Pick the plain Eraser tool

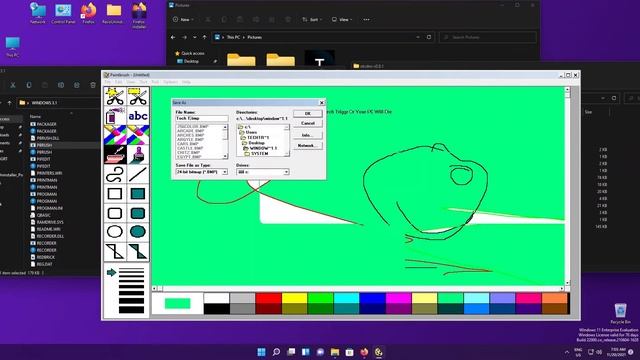[x=138, y=135]
